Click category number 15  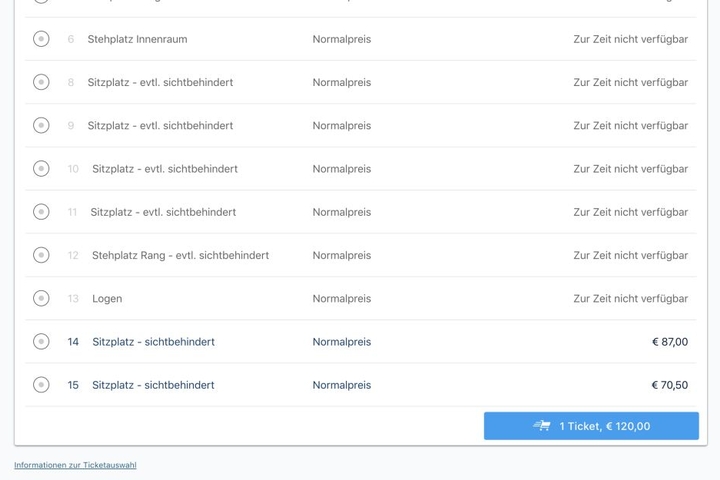73,385
